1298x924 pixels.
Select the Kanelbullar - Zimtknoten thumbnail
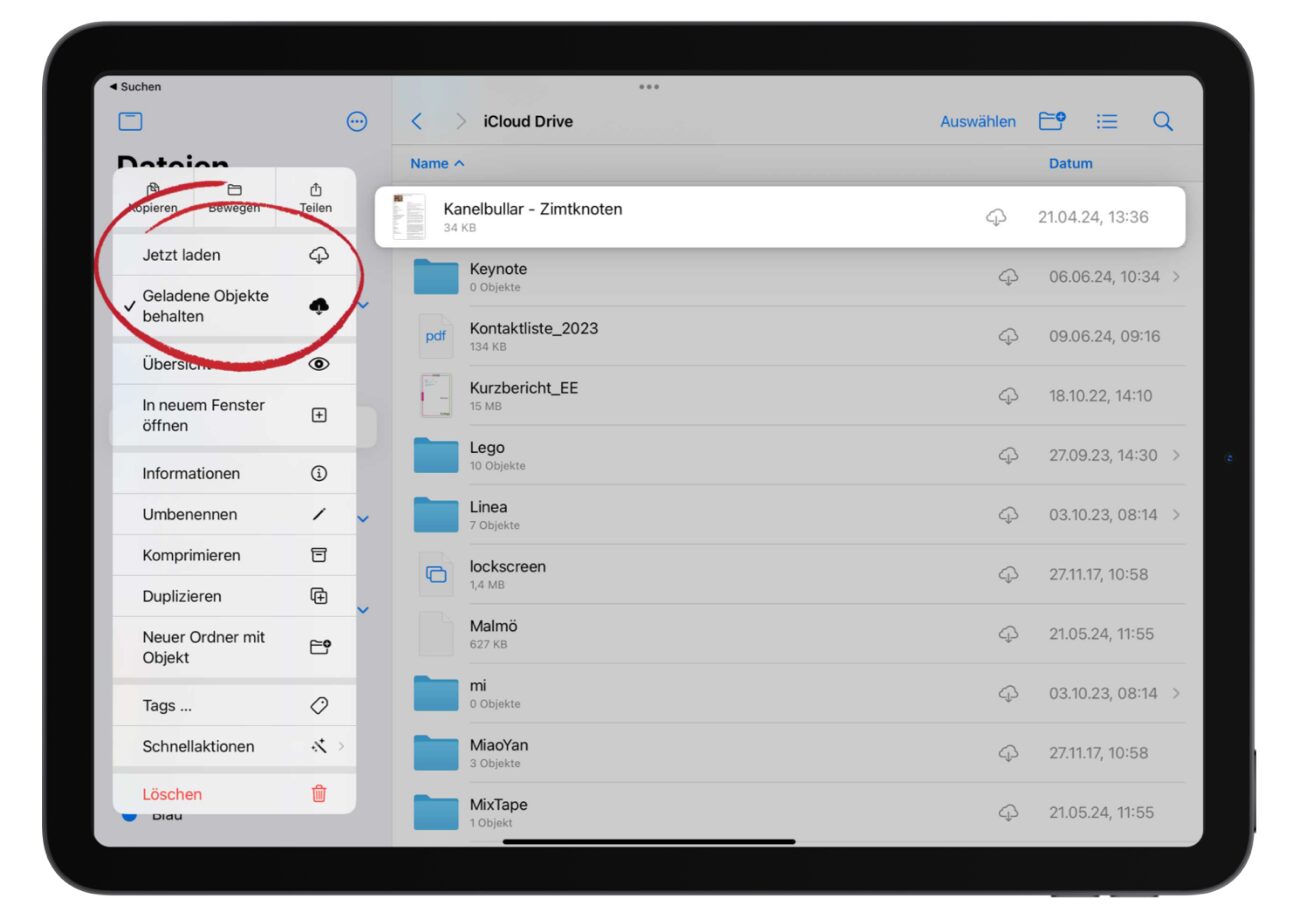tap(408, 217)
